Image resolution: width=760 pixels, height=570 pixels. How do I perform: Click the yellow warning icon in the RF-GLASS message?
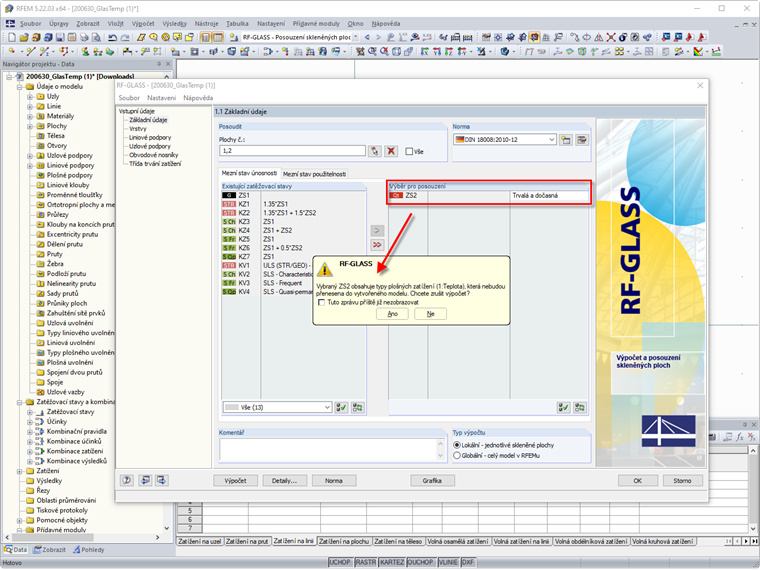click(x=325, y=269)
